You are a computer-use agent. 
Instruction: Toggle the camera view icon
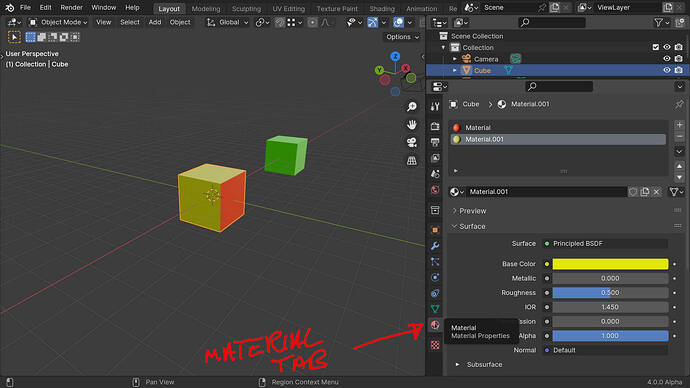pyautogui.click(x=411, y=143)
